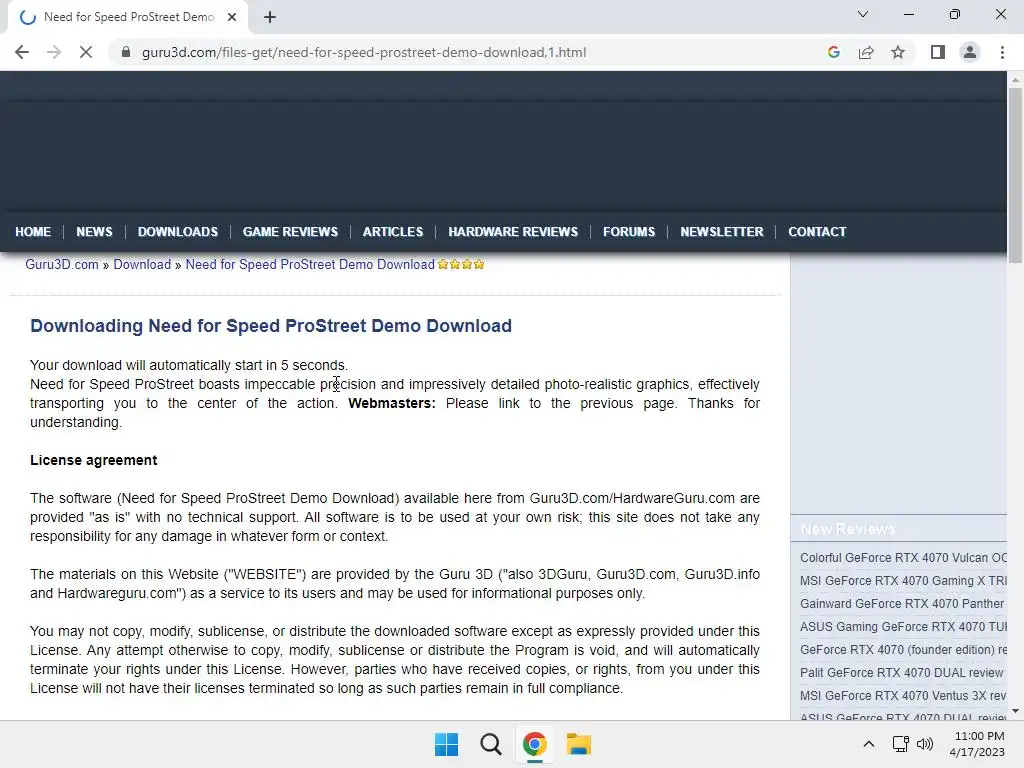This screenshot has width=1024, height=768.
Task: Click the Downloading Need for Speed heading
Action: point(271,326)
